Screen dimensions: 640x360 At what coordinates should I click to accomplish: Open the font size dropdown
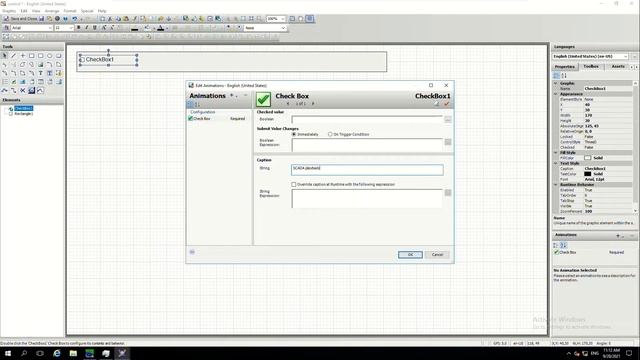71,28
